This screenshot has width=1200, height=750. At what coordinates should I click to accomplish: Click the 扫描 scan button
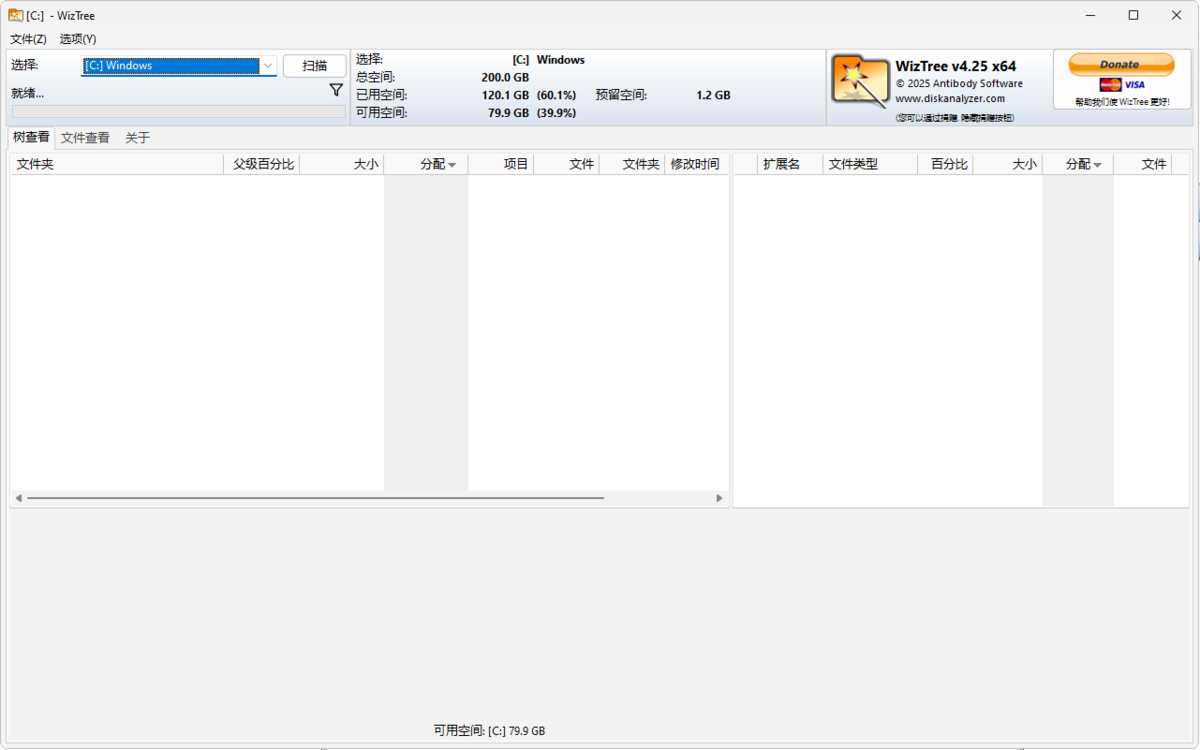pos(315,66)
